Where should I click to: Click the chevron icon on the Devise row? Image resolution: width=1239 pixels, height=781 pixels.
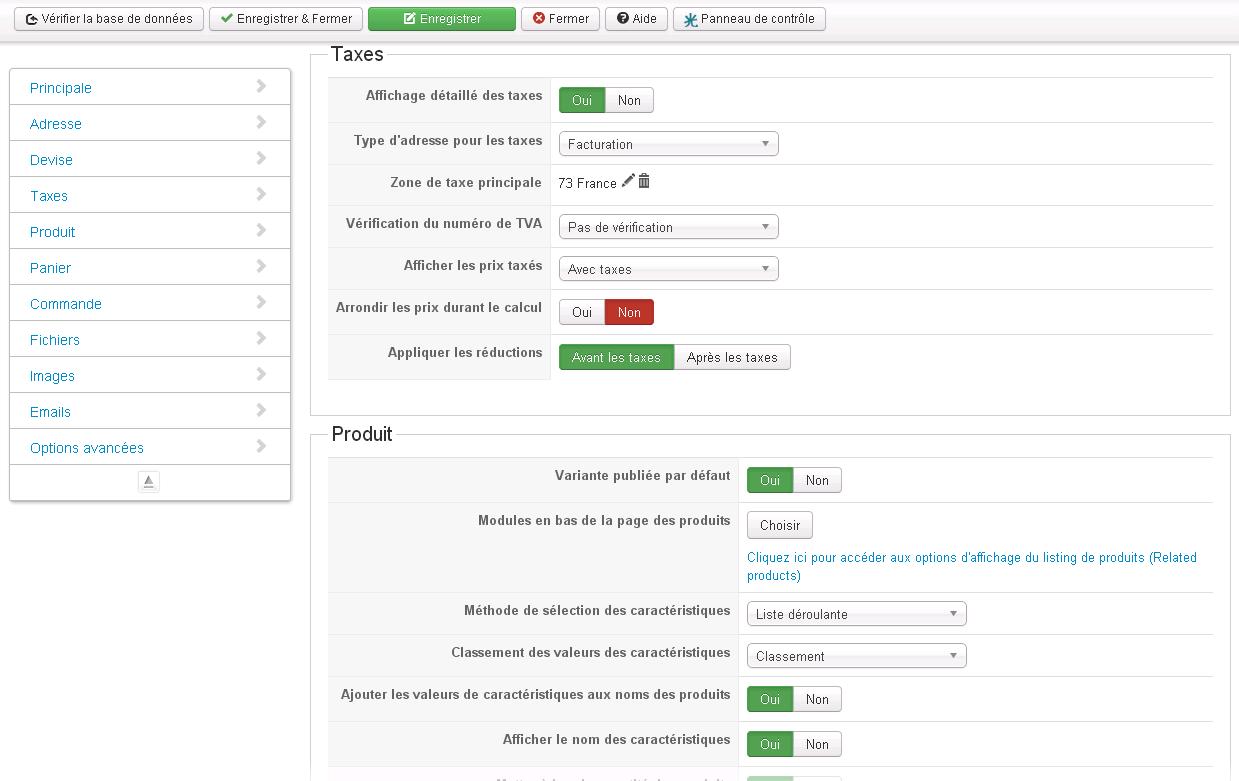tap(261, 159)
